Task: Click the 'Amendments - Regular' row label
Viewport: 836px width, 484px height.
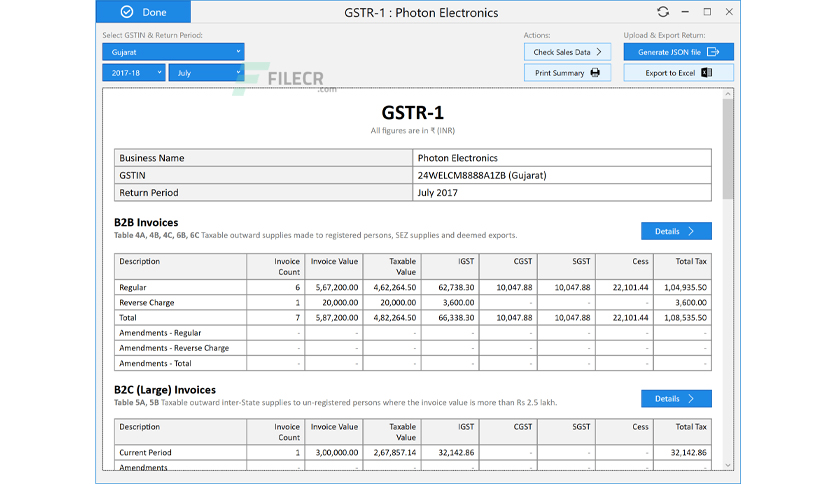Action: click(x=160, y=333)
